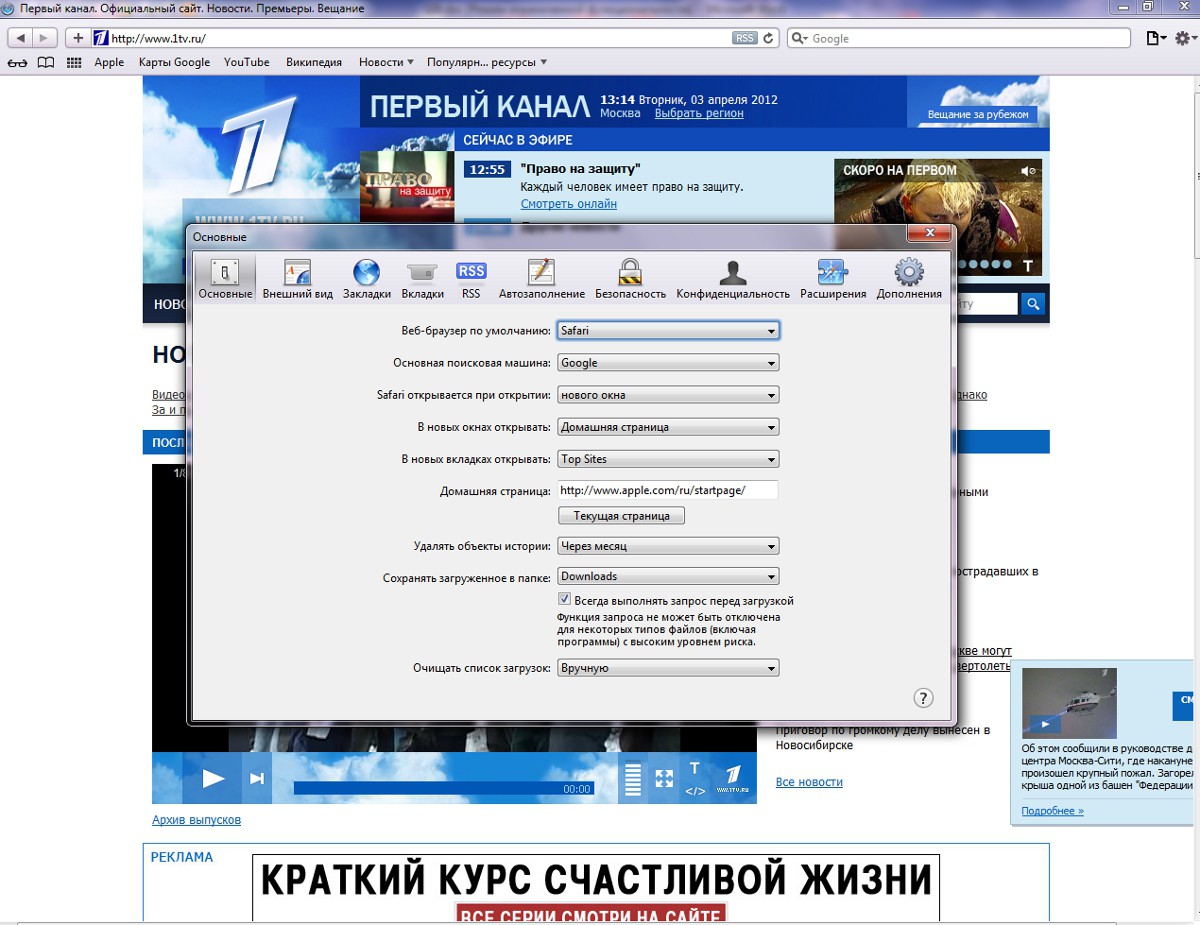Open the 'Новости' bookmarks bar menu
Screen dimensions: 1200x925
coord(386,62)
